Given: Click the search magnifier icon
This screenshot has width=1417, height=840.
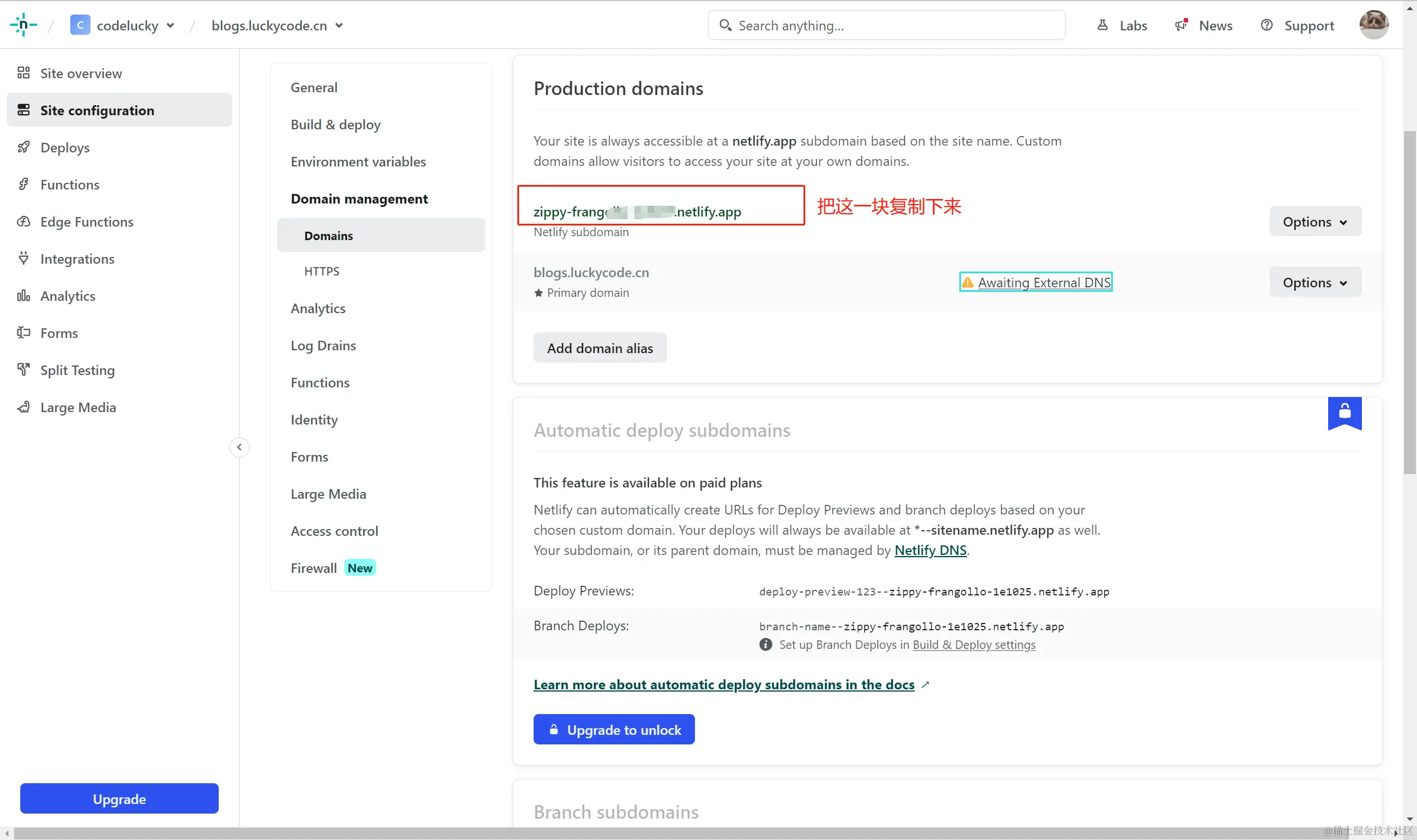Looking at the screenshot, I should (725, 25).
